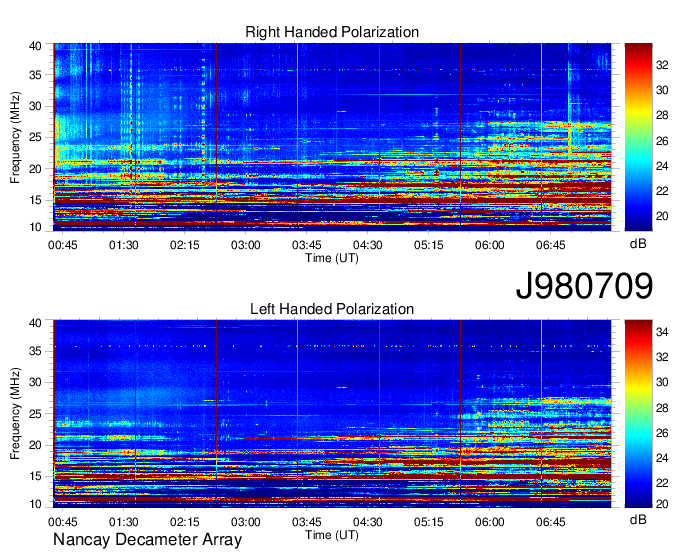Pick the 00:45 tick of the Left Handed plot

tap(62, 522)
